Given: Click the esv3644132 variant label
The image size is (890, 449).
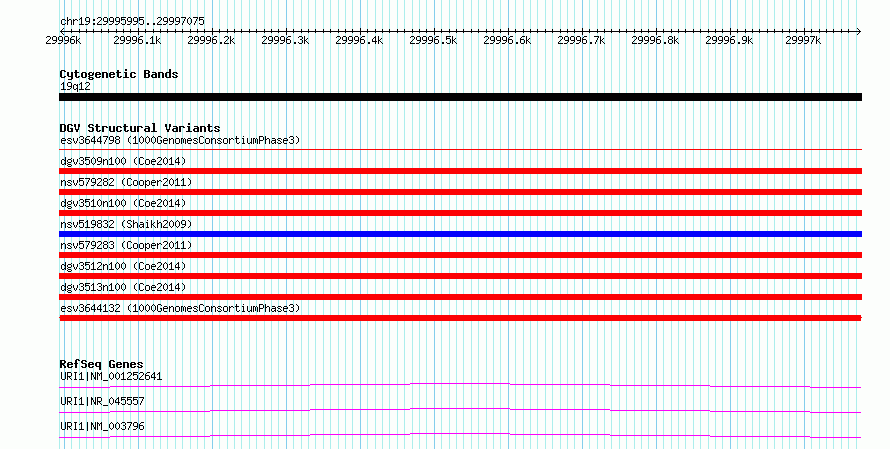Looking at the screenshot, I should tap(180, 308).
